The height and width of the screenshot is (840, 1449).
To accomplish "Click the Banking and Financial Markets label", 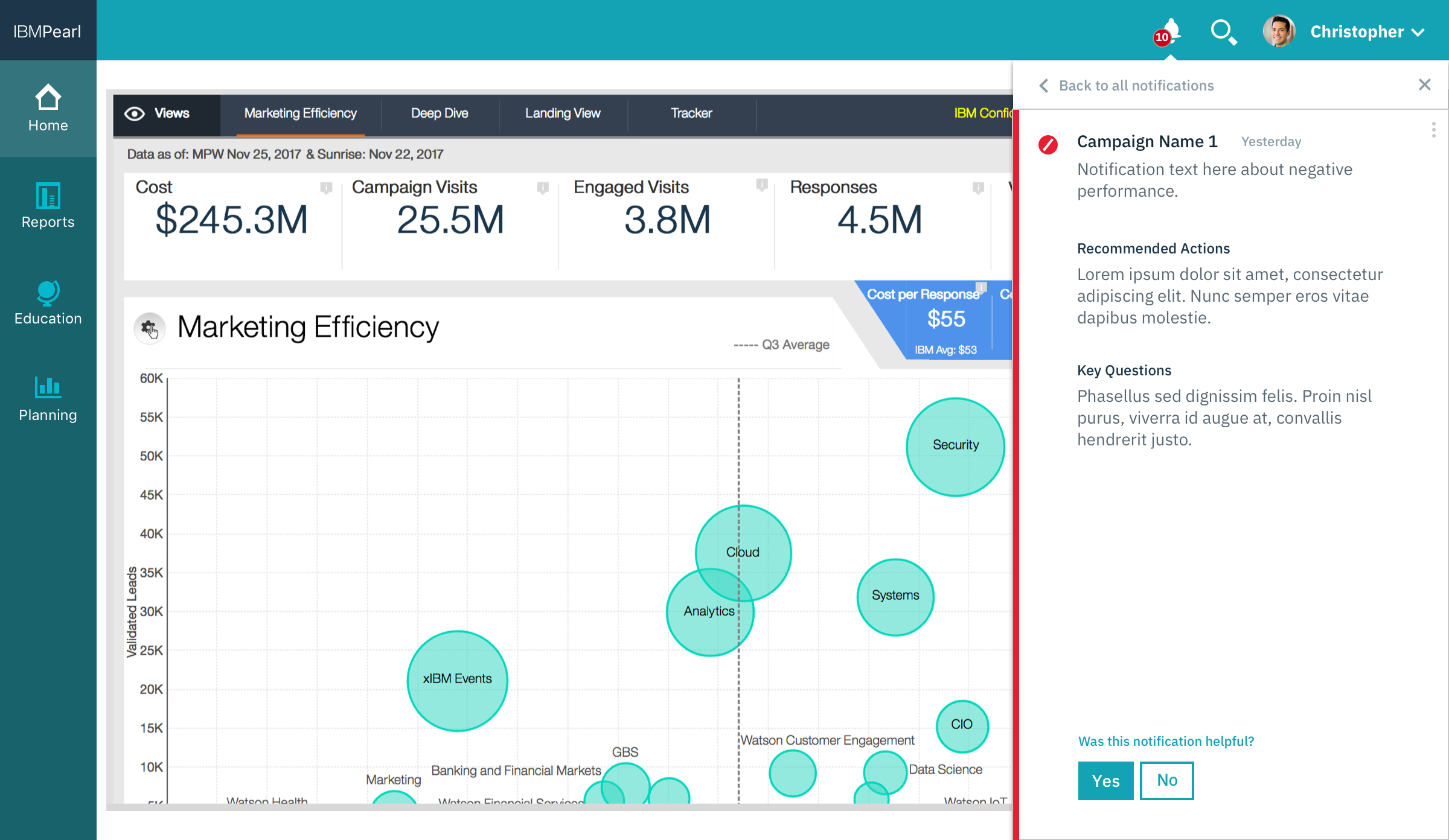I will [x=516, y=771].
